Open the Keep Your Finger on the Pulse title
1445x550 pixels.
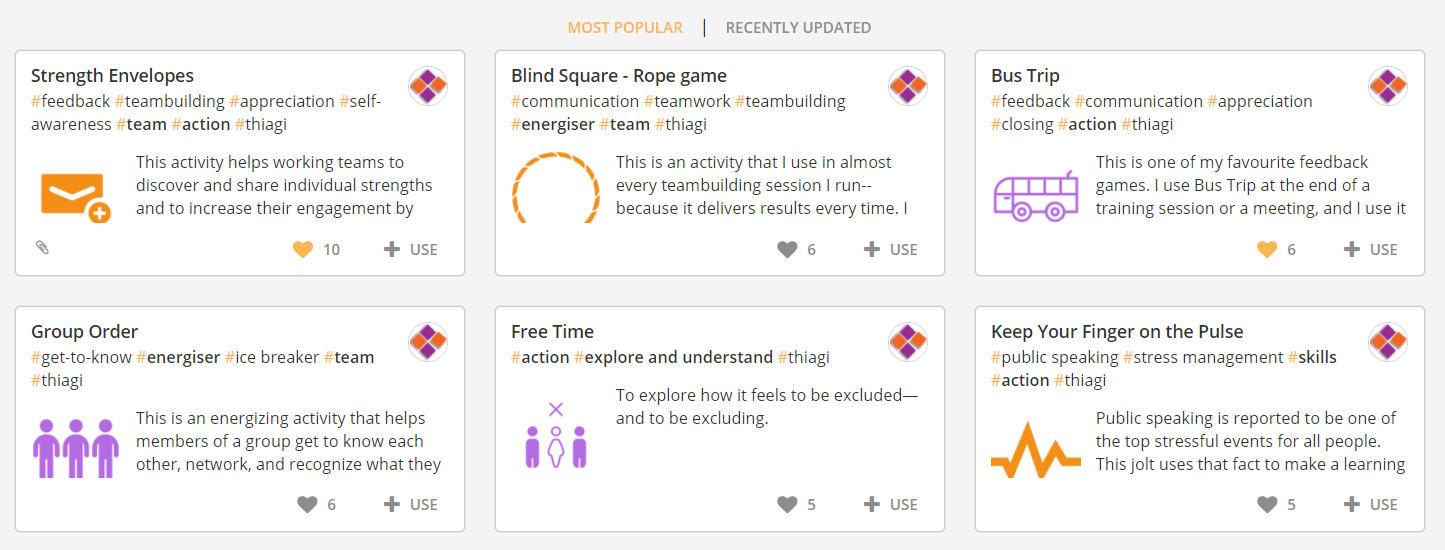1117,332
